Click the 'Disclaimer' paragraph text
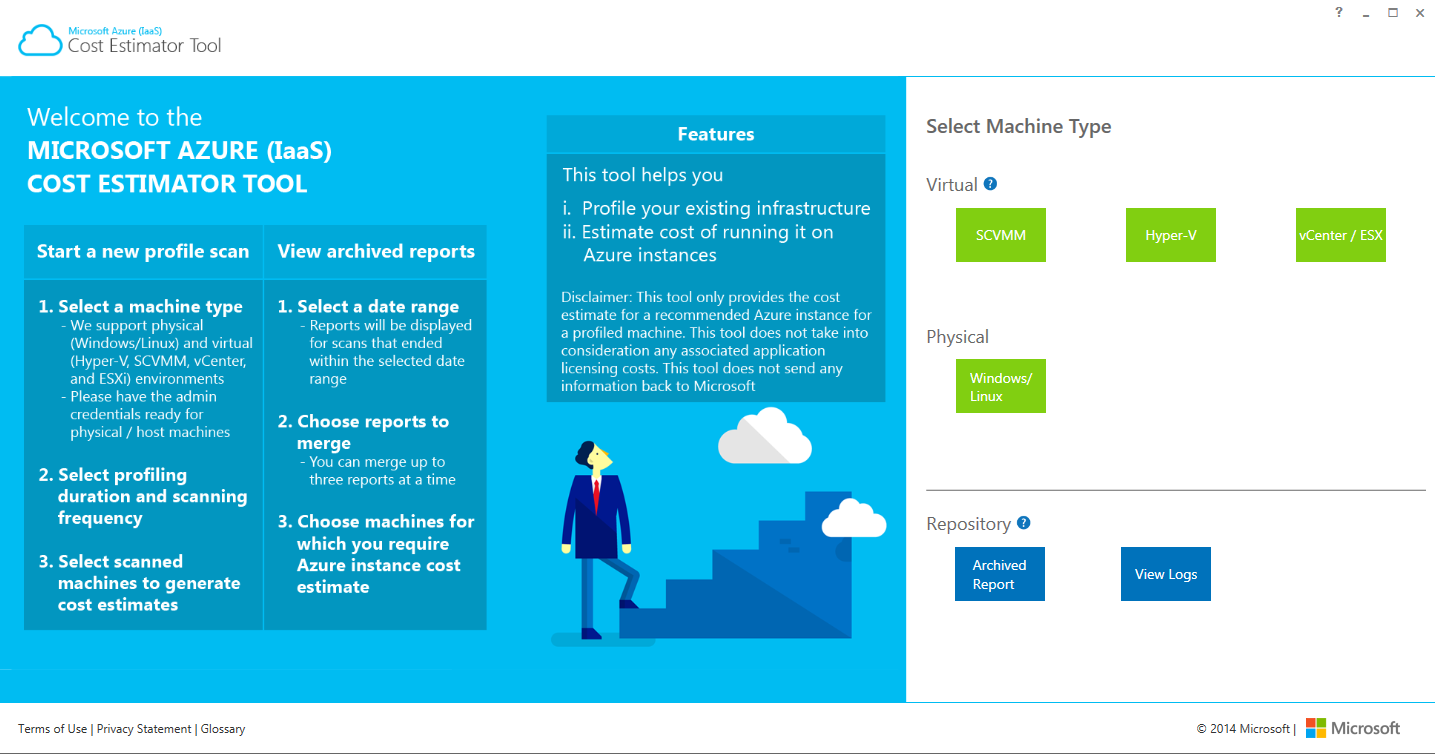The image size is (1435, 754). (716, 341)
